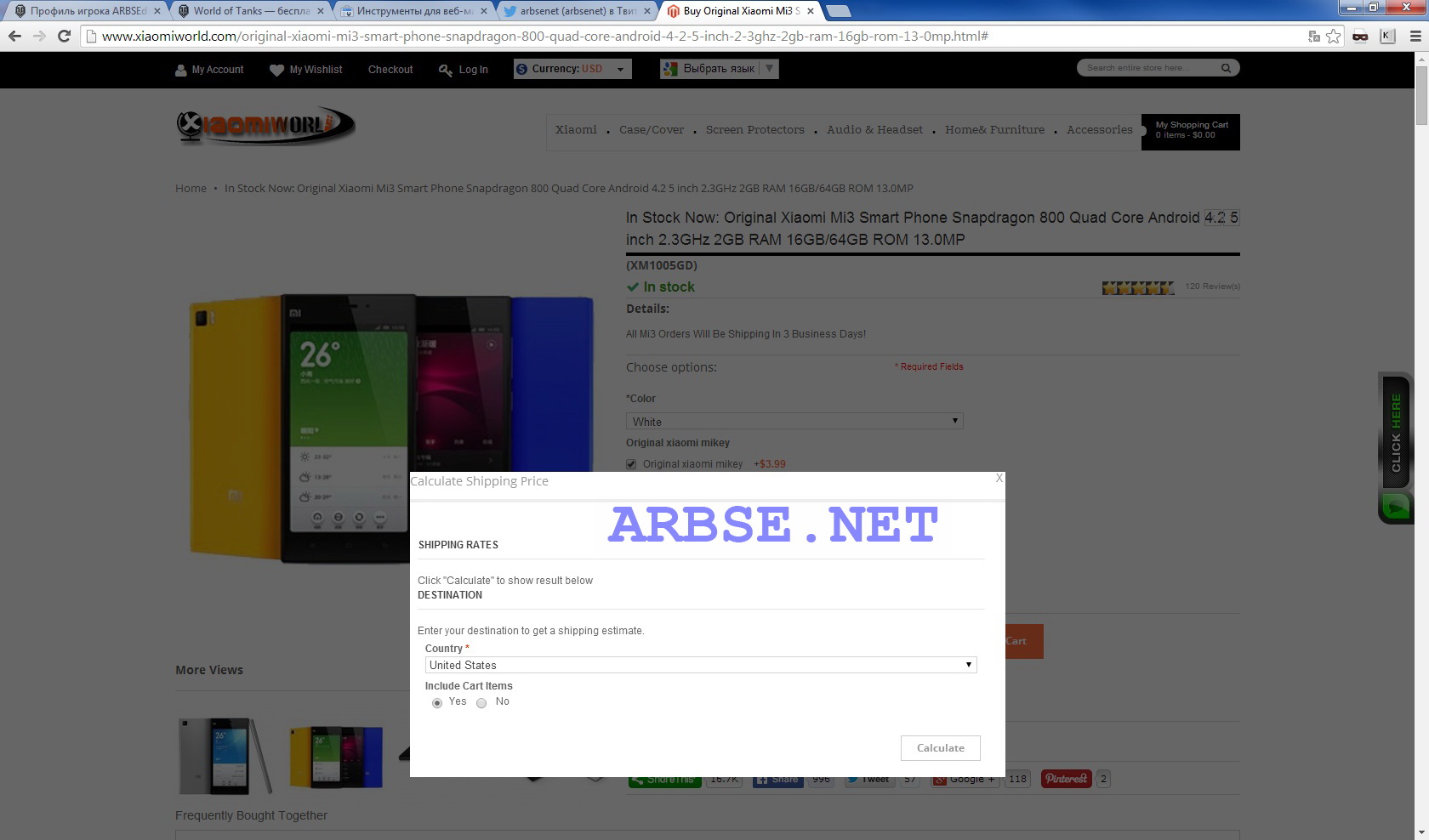Open the Color dropdown showing White
Image resolution: width=1429 pixels, height=840 pixels.
point(794,421)
